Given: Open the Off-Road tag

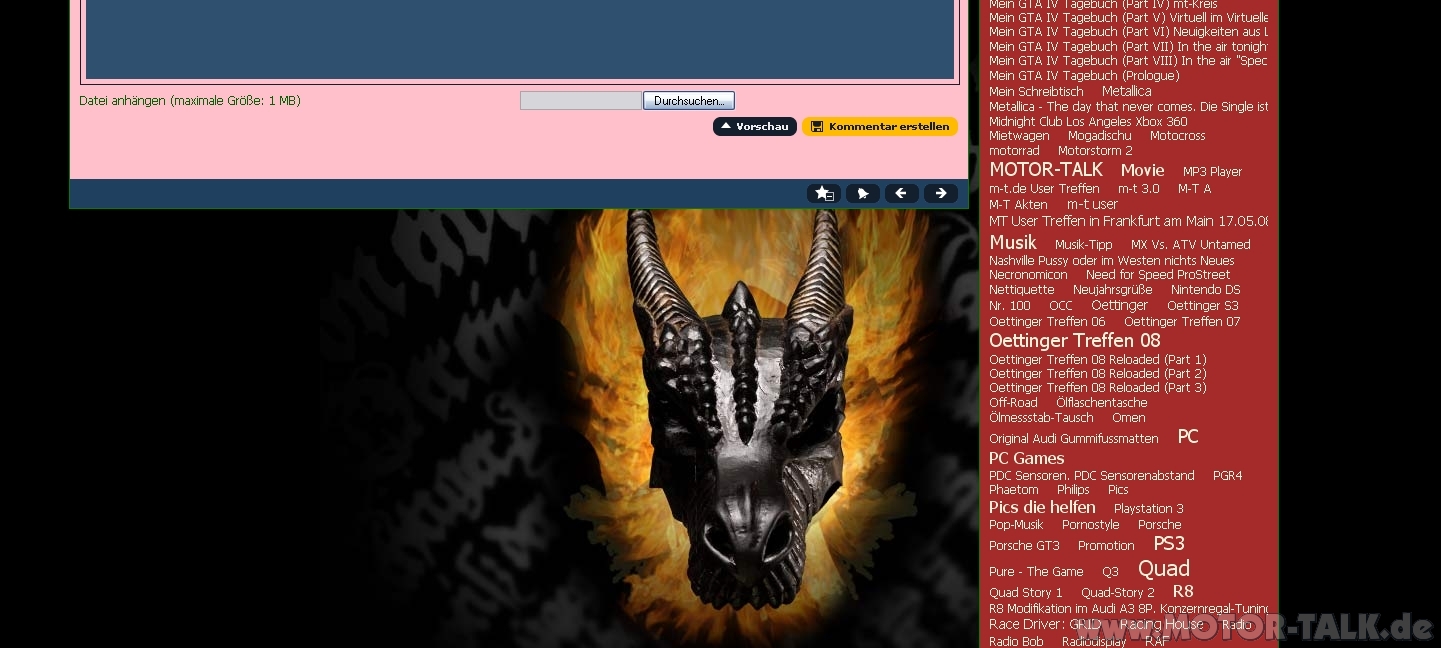Looking at the screenshot, I should 1013,403.
